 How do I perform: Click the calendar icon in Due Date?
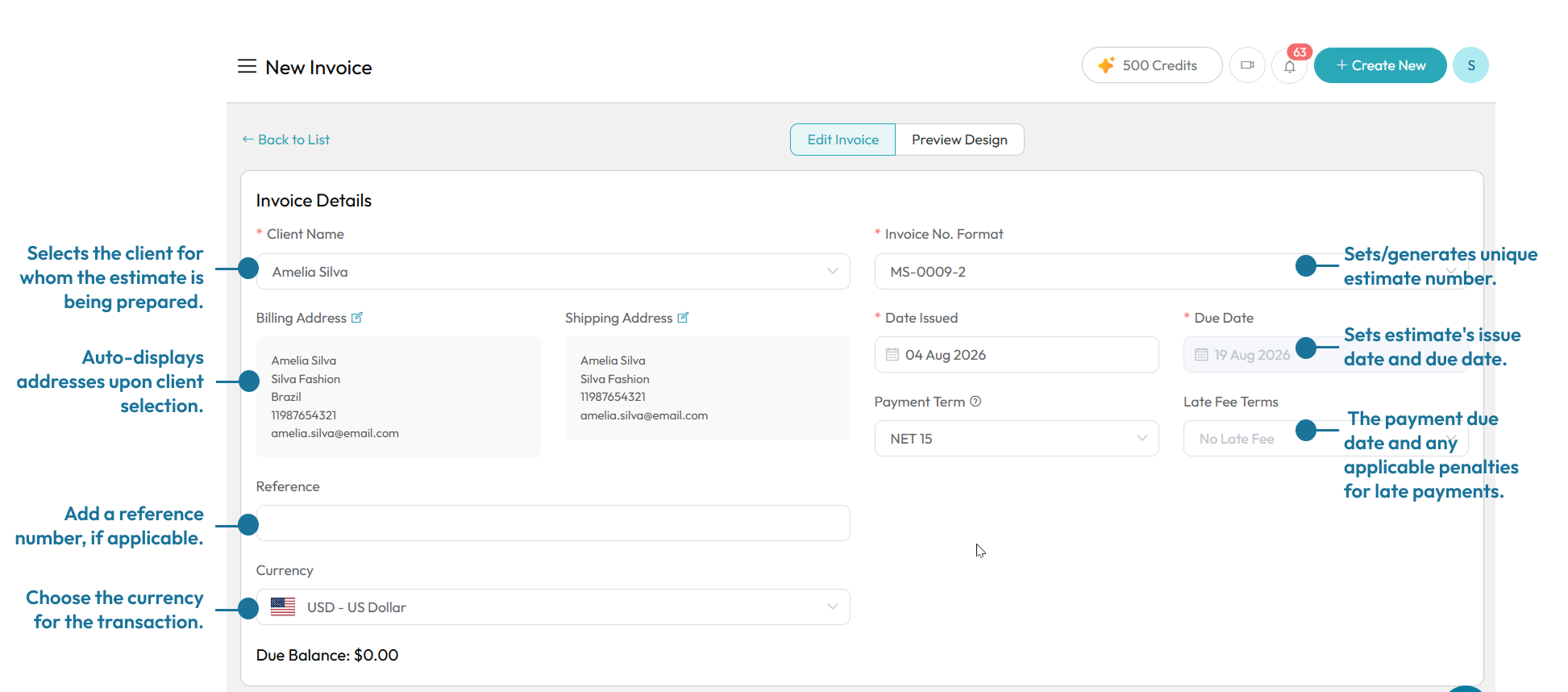[x=1201, y=355]
